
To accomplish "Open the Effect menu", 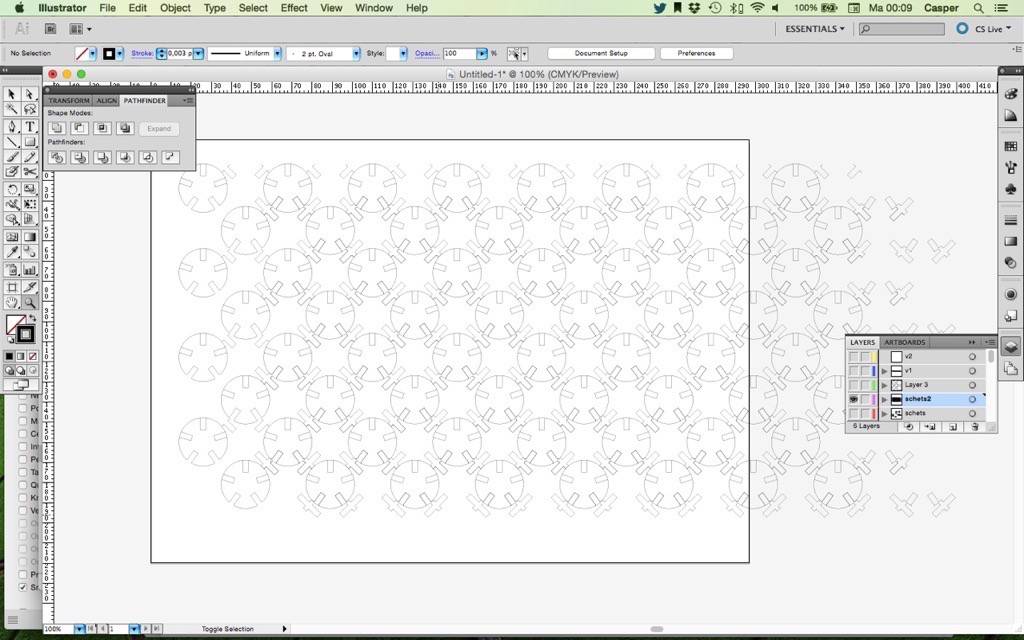I will pos(294,8).
